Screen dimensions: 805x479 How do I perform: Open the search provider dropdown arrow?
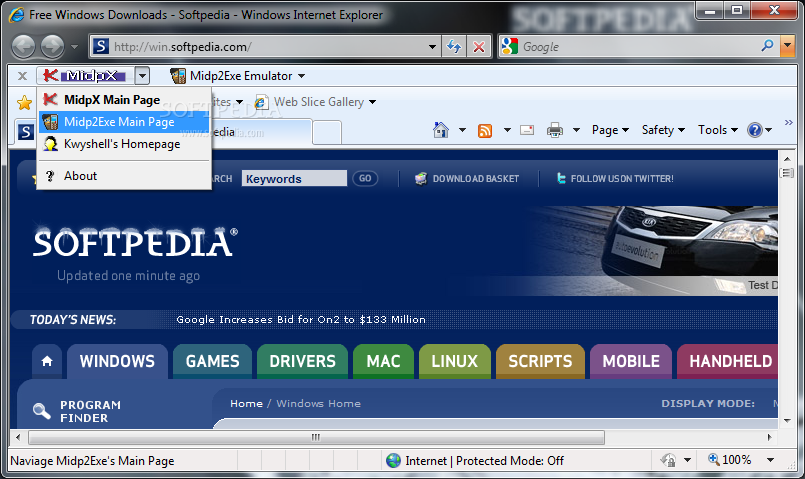point(787,46)
